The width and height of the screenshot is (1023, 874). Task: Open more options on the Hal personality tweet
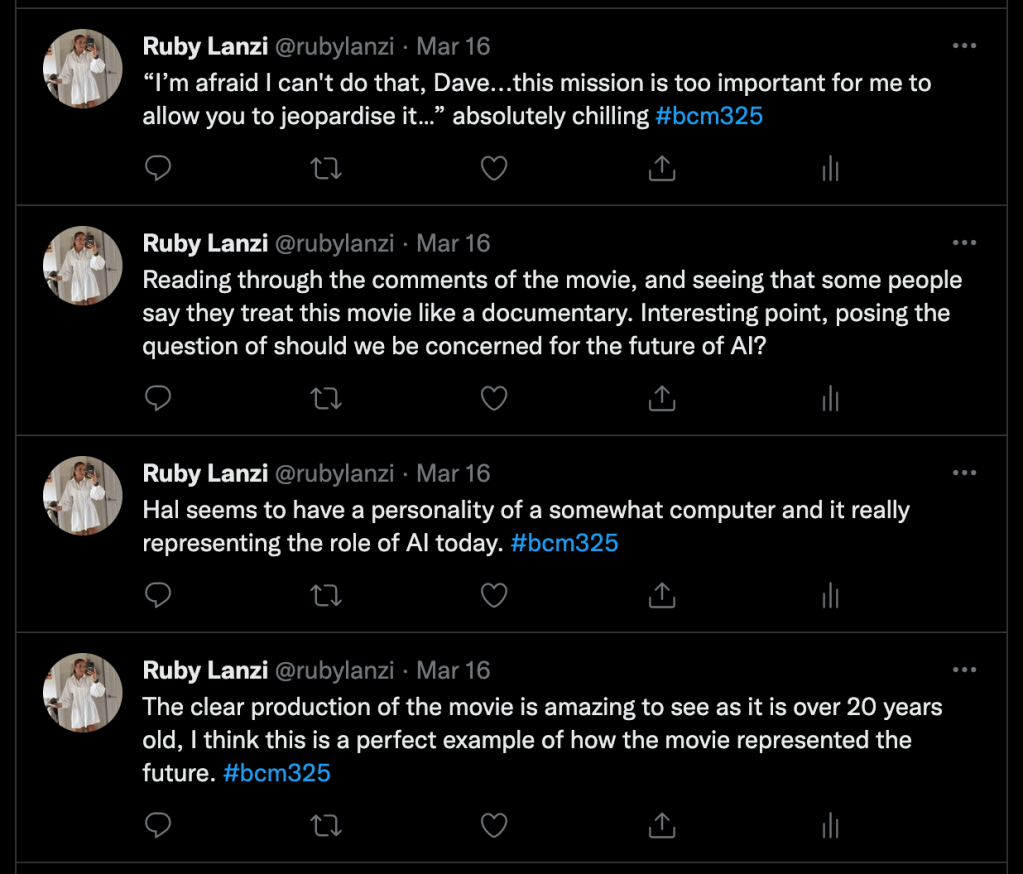point(964,473)
